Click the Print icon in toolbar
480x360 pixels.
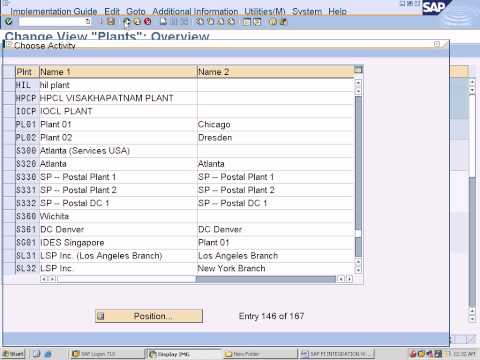click(163, 22)
